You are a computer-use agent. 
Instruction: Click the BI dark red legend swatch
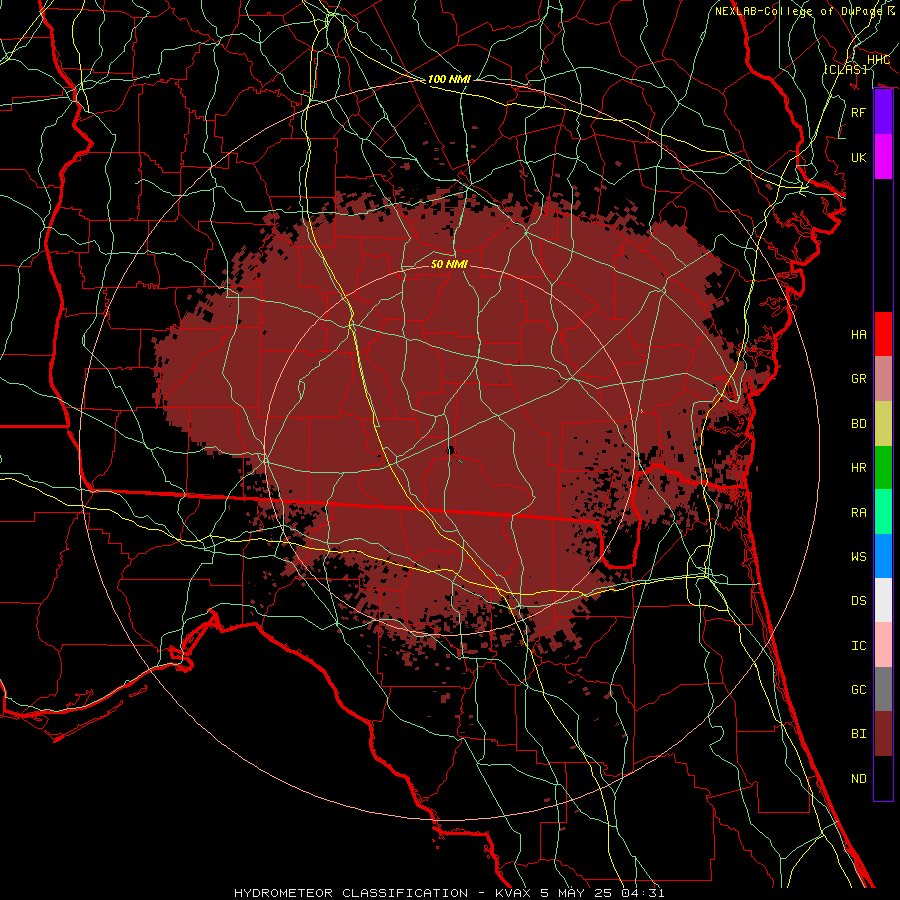pyautogui.click(x=883, y=734)
